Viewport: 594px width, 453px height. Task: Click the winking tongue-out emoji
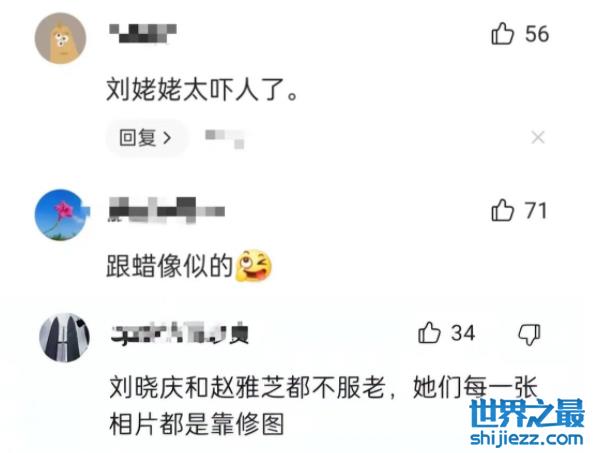click(253, 266)
